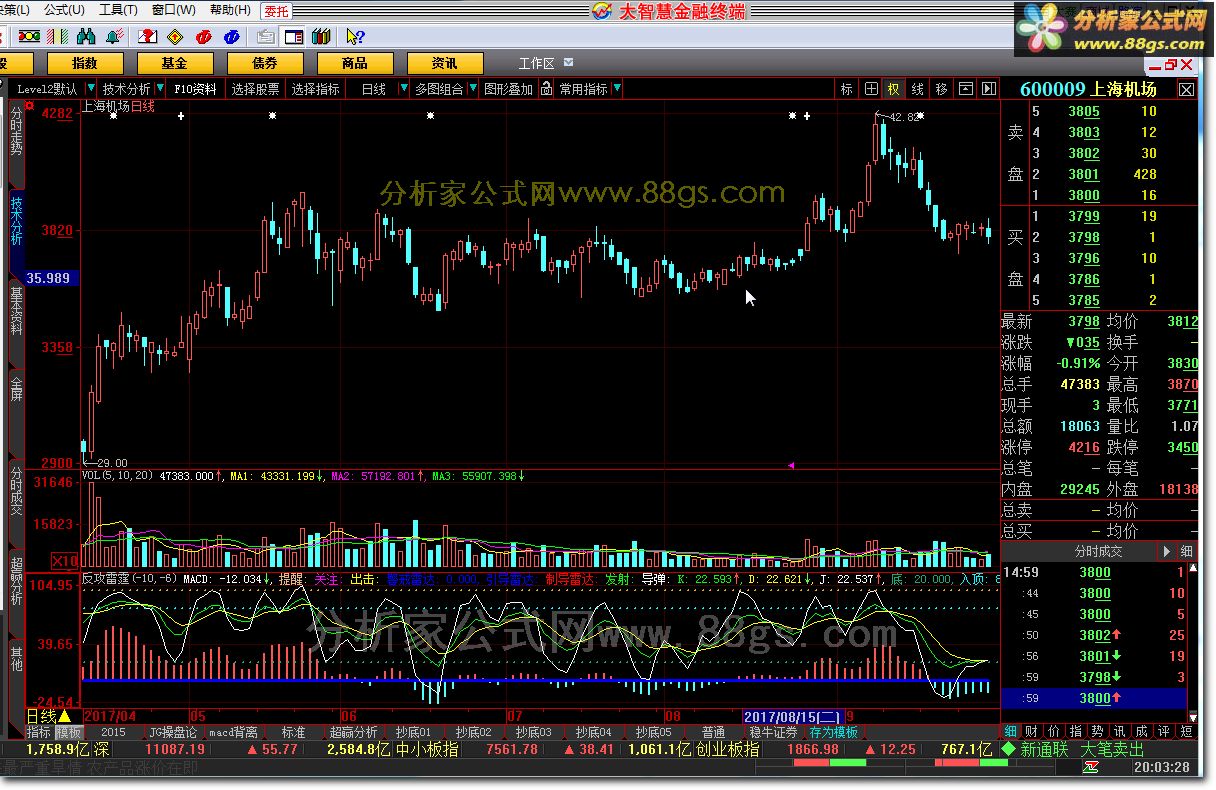Click the 35.989 price label on axis
The height and width of the screenshot is (790, 1216).
pos(49,278)
